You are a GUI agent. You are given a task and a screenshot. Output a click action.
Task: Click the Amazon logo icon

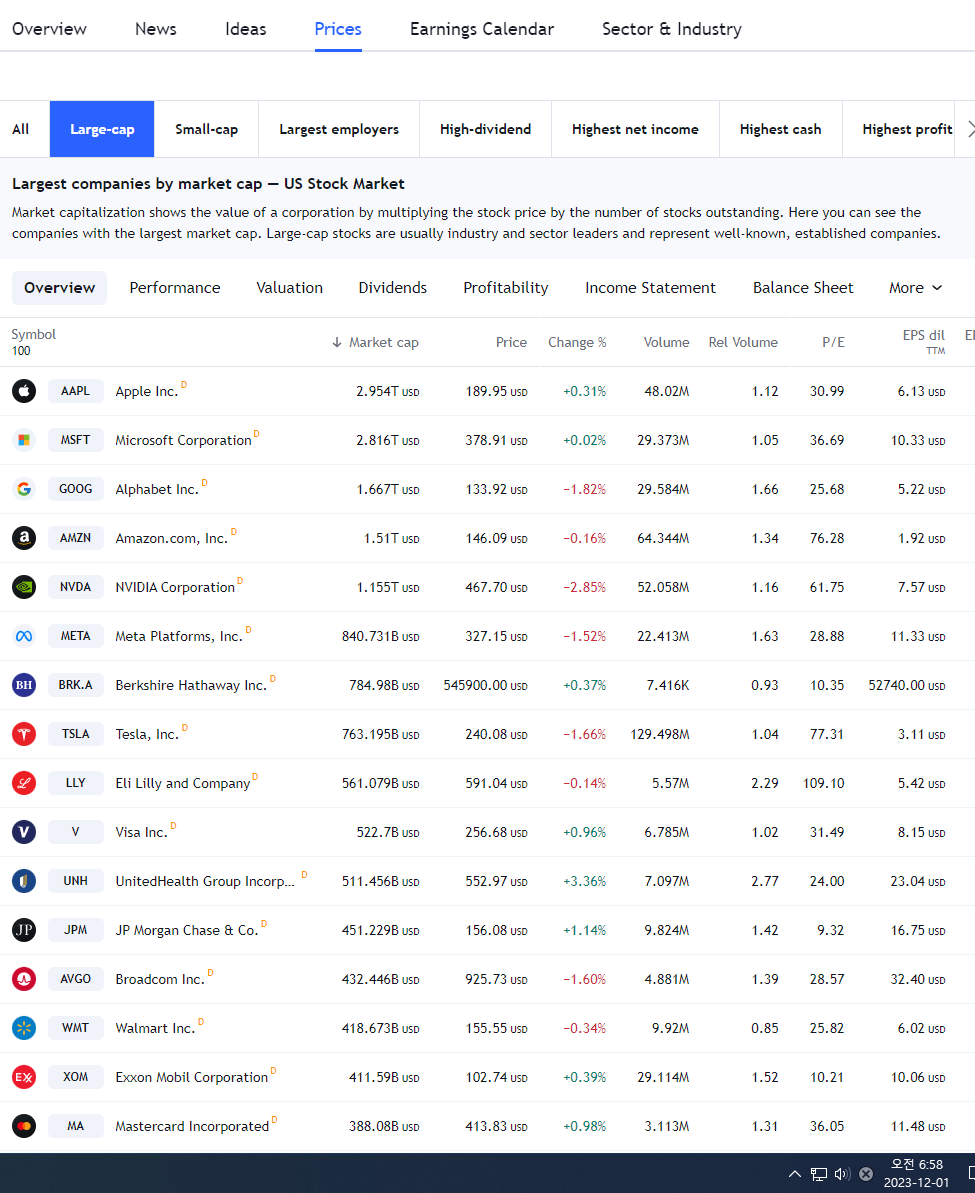pos(24,538)
